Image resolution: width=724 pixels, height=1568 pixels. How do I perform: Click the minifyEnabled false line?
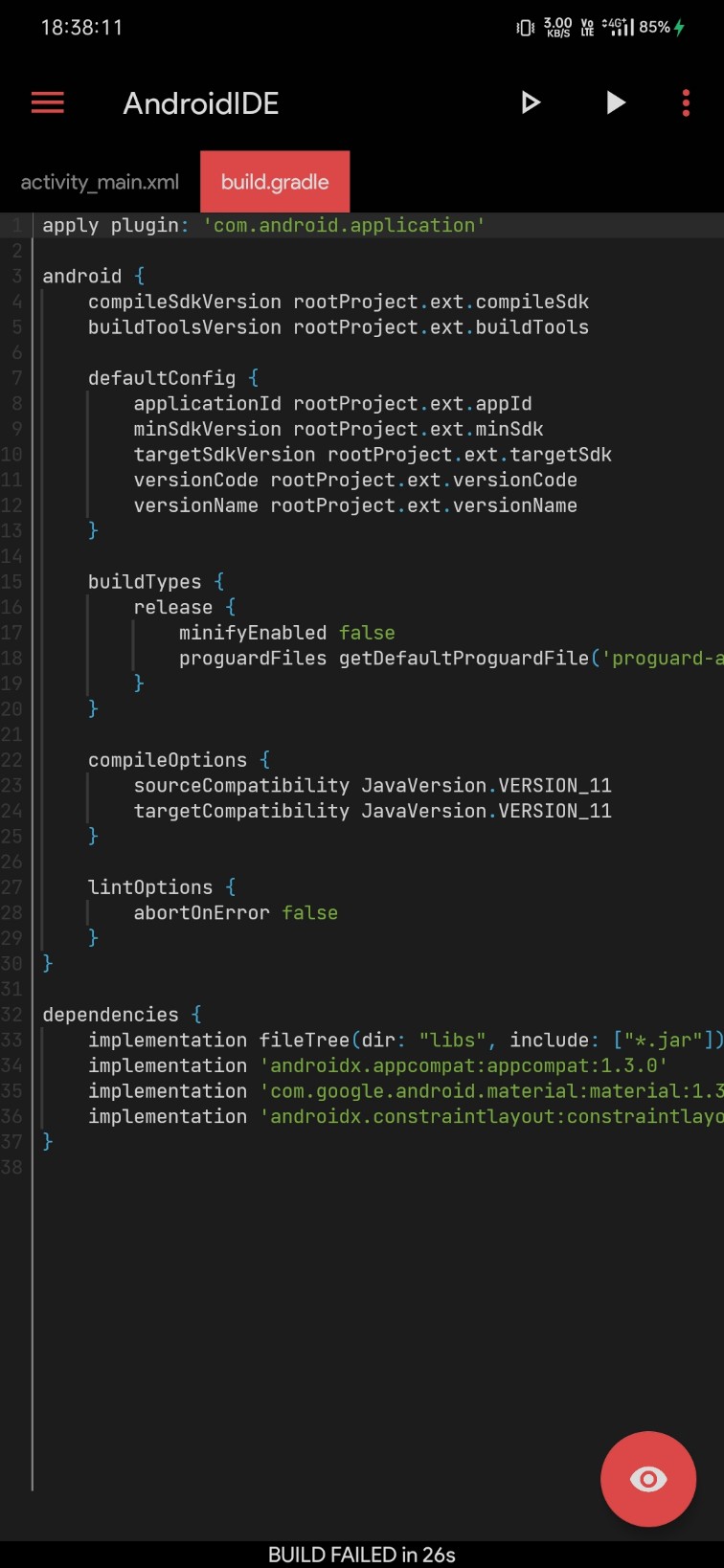(x=286, y=633)
